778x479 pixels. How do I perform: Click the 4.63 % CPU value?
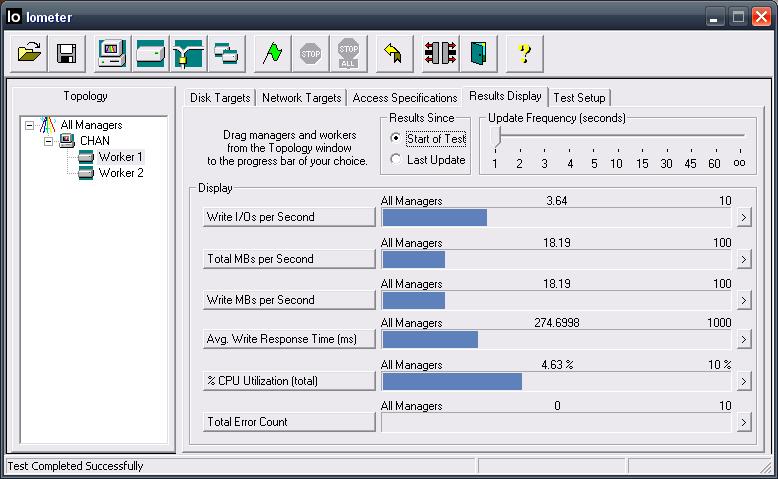[557, 365]
